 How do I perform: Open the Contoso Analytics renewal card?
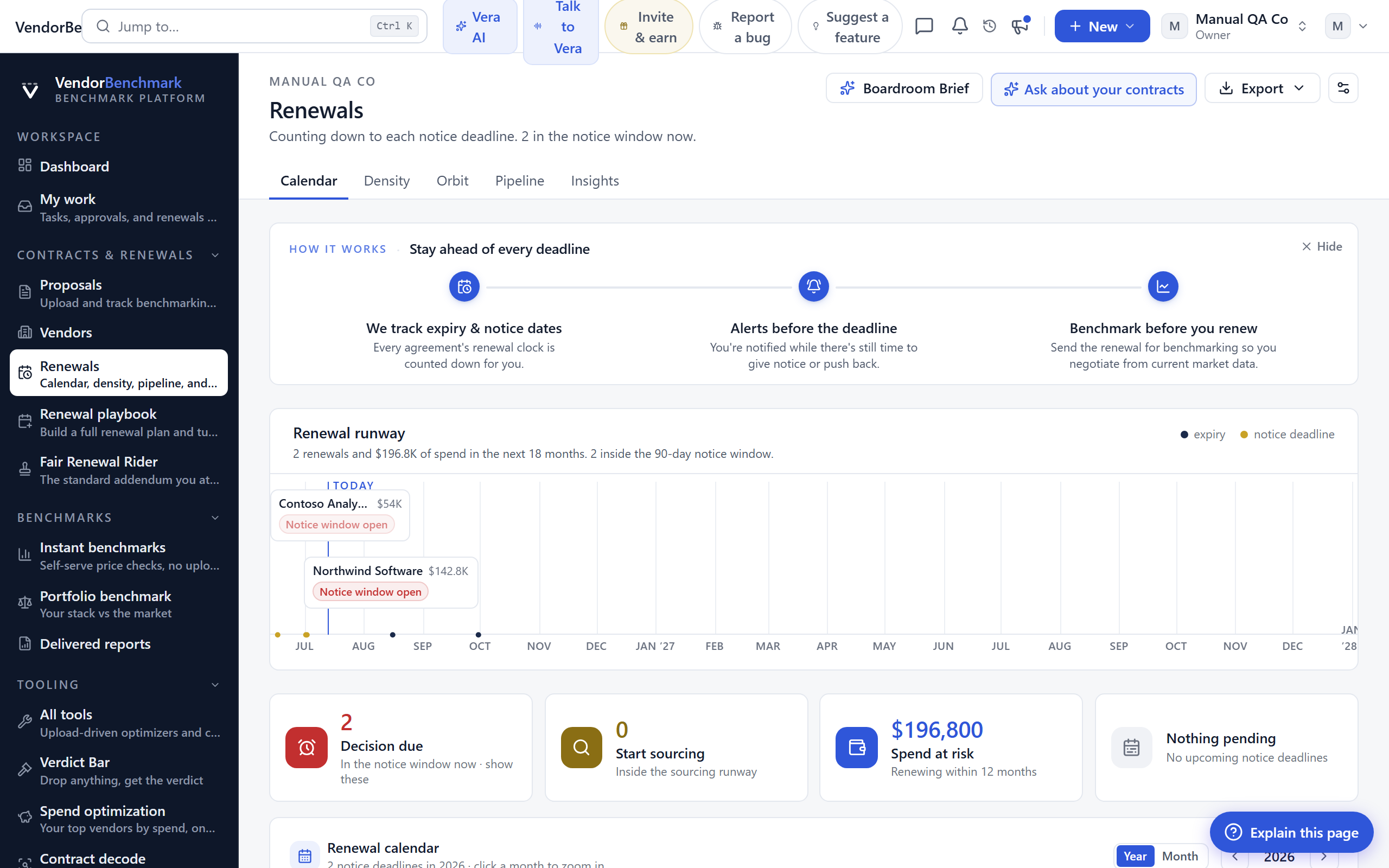[x=340, y=515]
